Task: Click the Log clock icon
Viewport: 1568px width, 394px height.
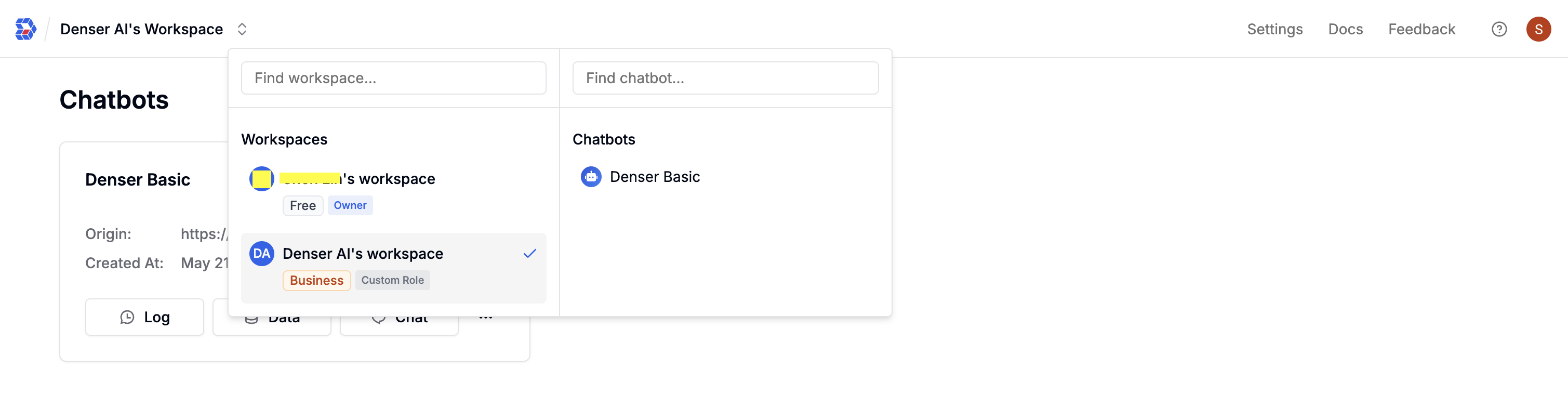Action: point(127,317)
